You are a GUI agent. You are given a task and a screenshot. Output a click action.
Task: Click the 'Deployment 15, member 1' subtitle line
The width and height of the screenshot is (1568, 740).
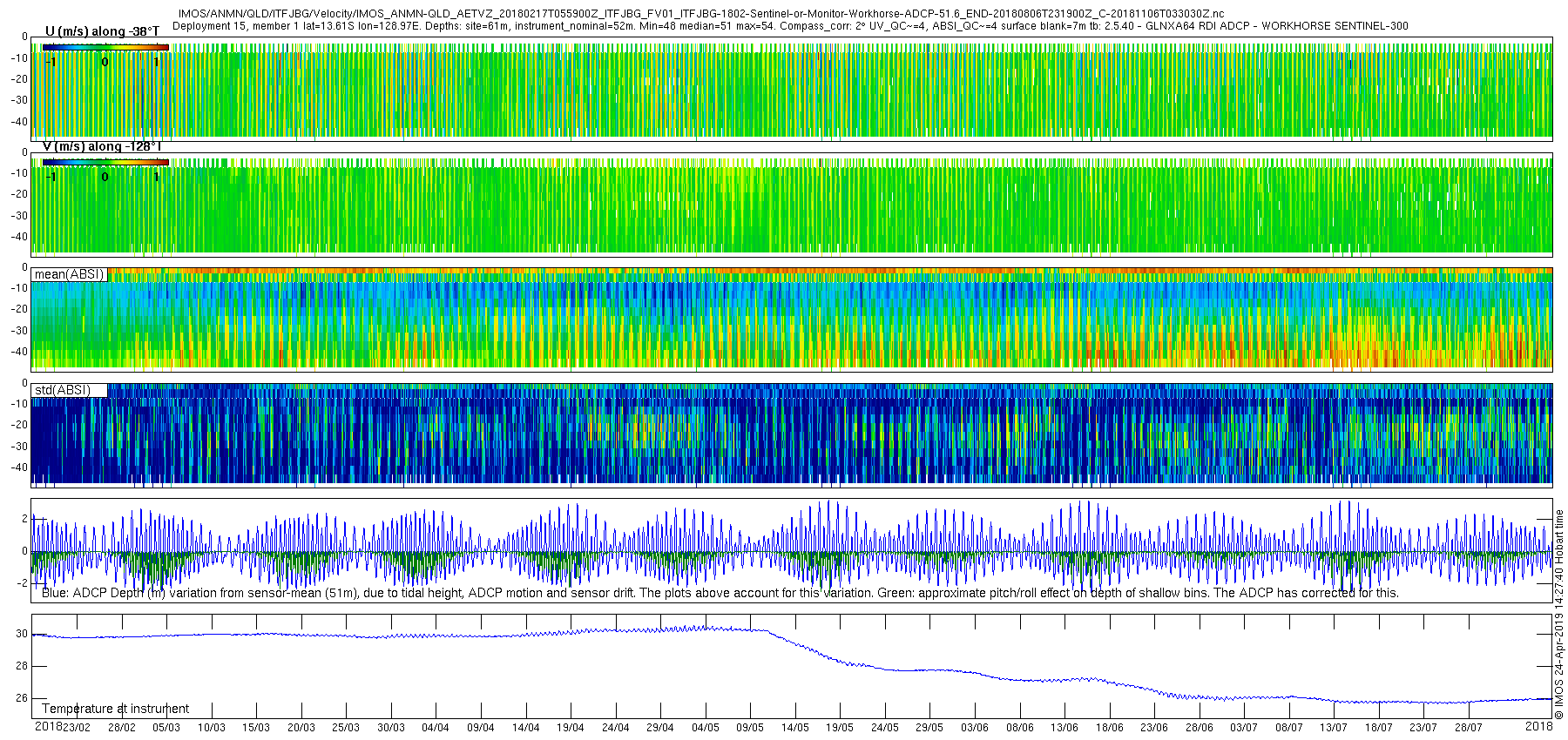[790, 26]
